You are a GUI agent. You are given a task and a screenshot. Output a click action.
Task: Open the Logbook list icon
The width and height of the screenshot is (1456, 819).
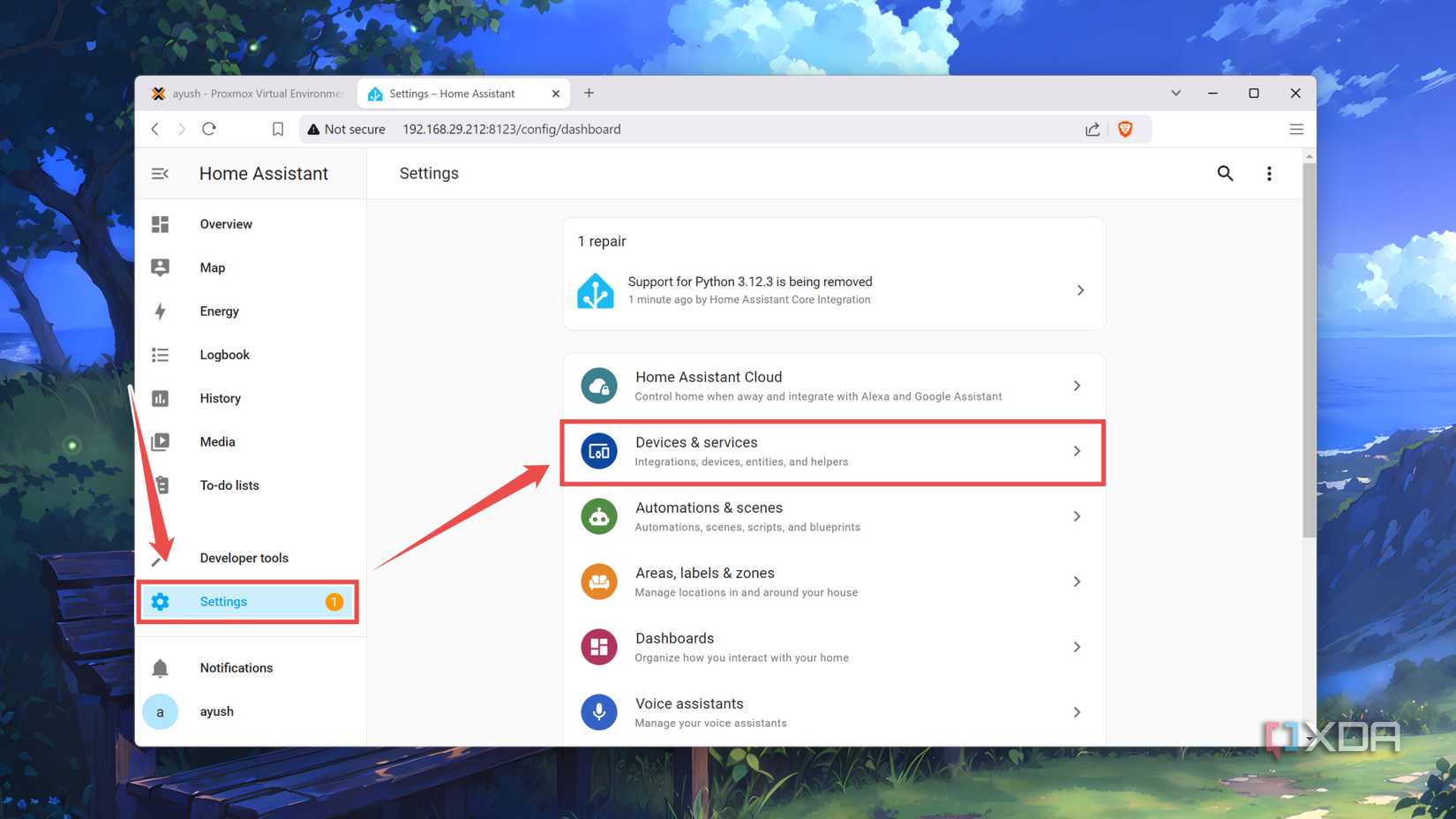pos(160,355)
